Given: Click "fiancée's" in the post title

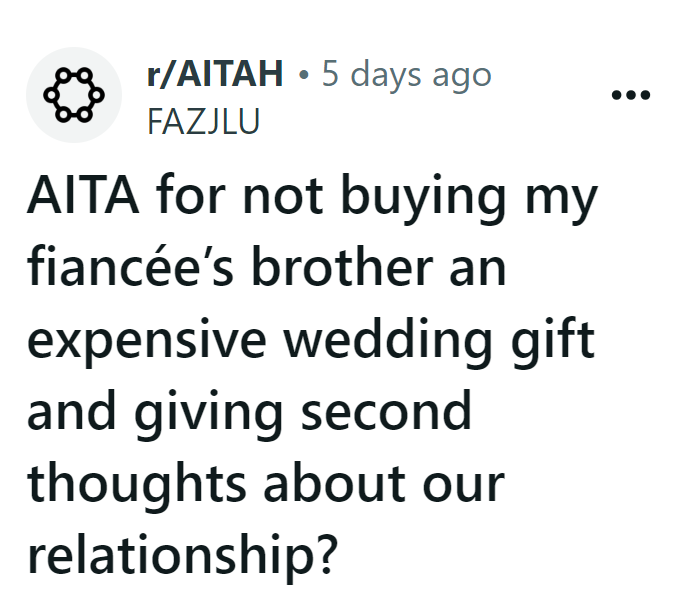Looking at the screenshot, I should [x=130, y=270].
